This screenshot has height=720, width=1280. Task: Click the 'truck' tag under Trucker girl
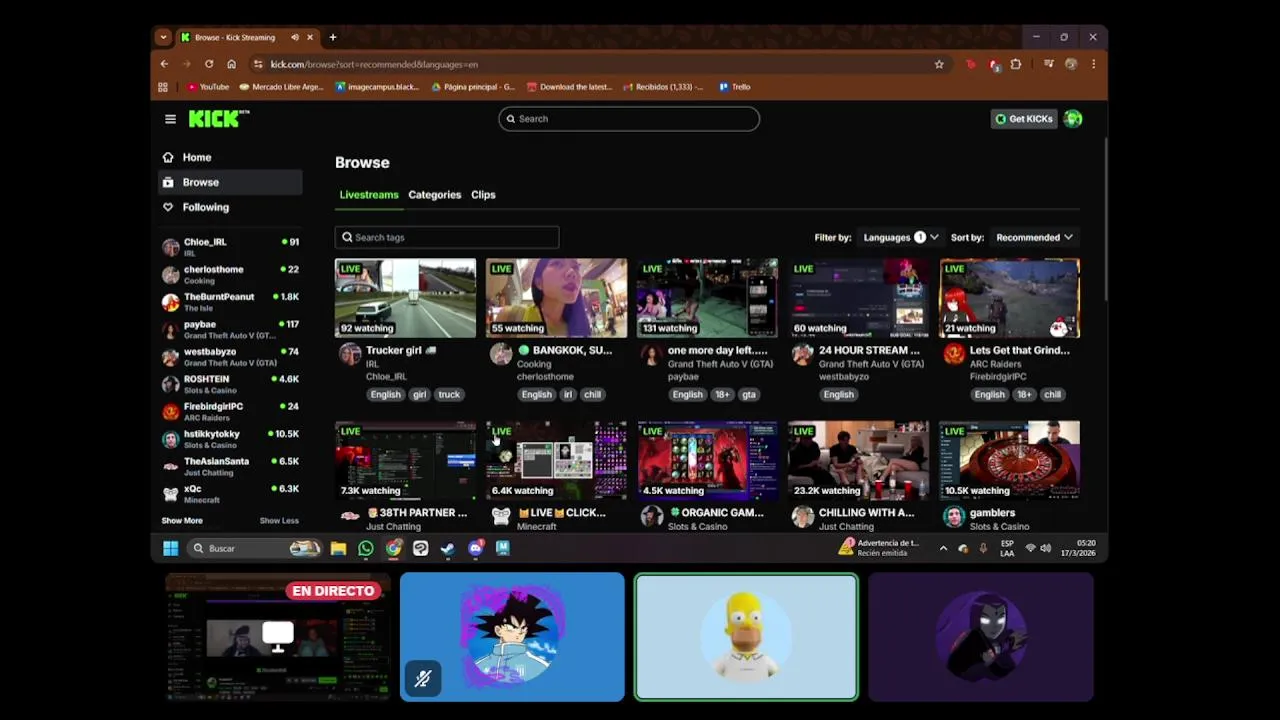click(449, 394)
